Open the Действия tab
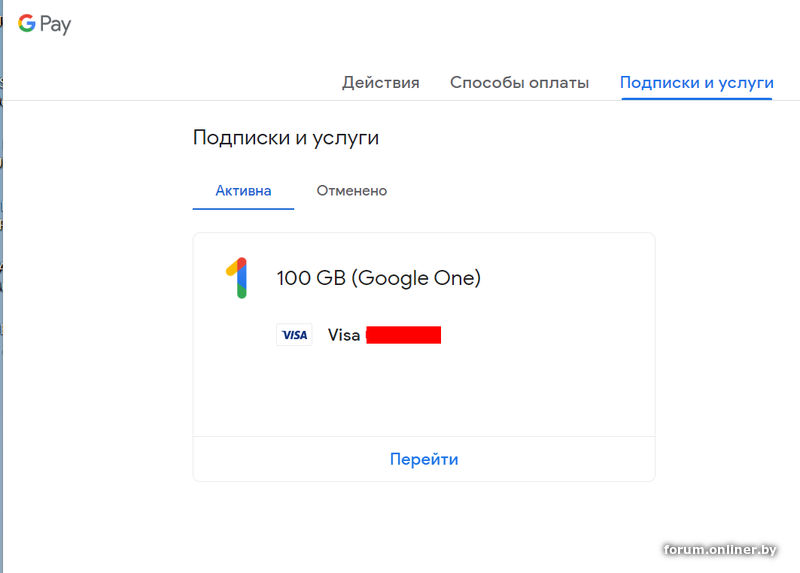This screenshot has height=573, width=800. coord(380,83)
